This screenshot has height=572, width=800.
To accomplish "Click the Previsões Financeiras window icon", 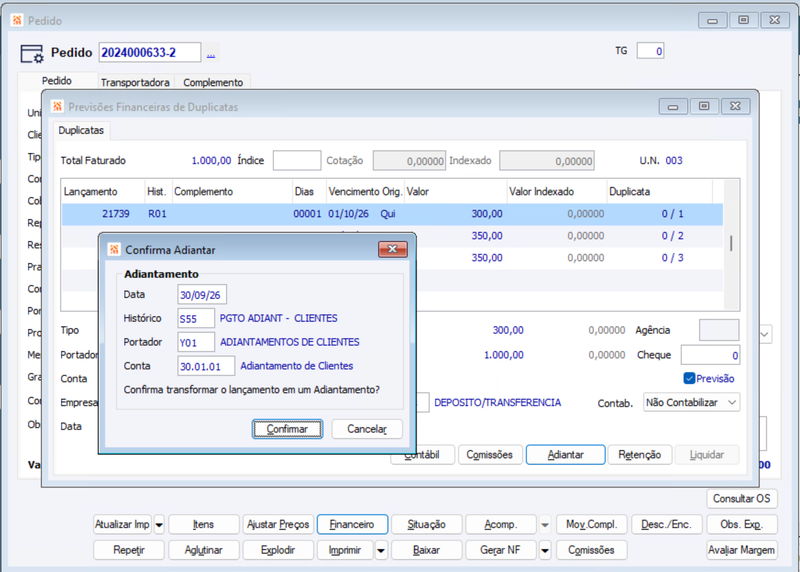I will coord(57,107).
